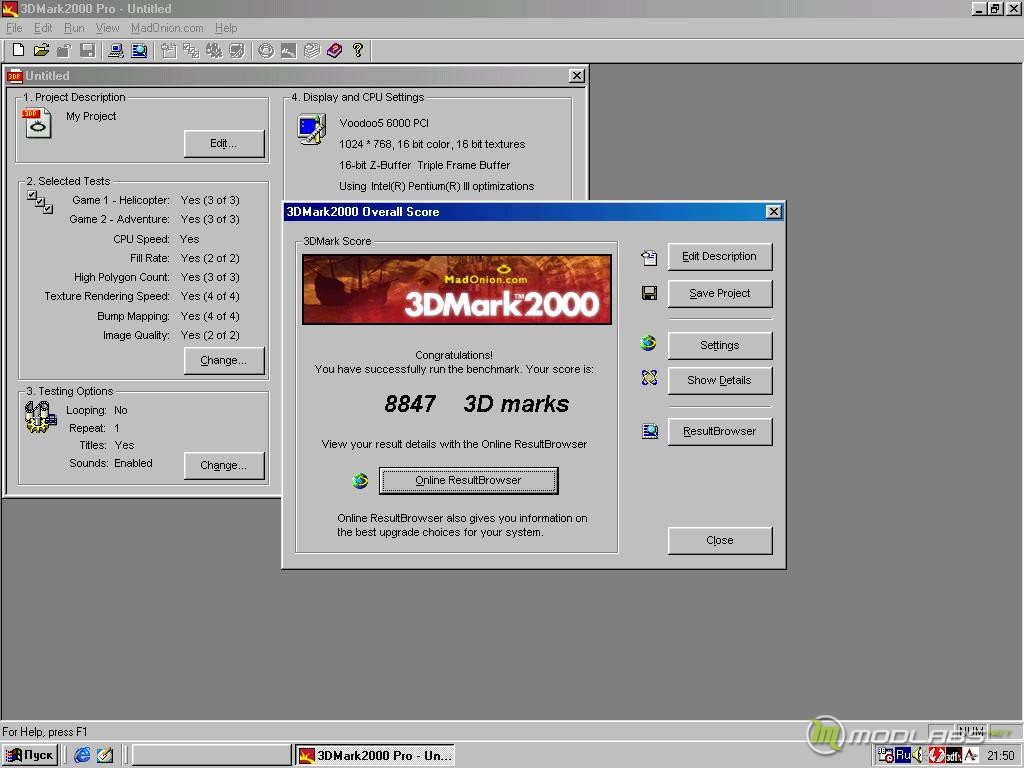Image resolution: width=1024 pixels, height=768 pixels.
Task: Click the For Help, press F1 status text
Action: pyautogui.click(x=44, y=732)
